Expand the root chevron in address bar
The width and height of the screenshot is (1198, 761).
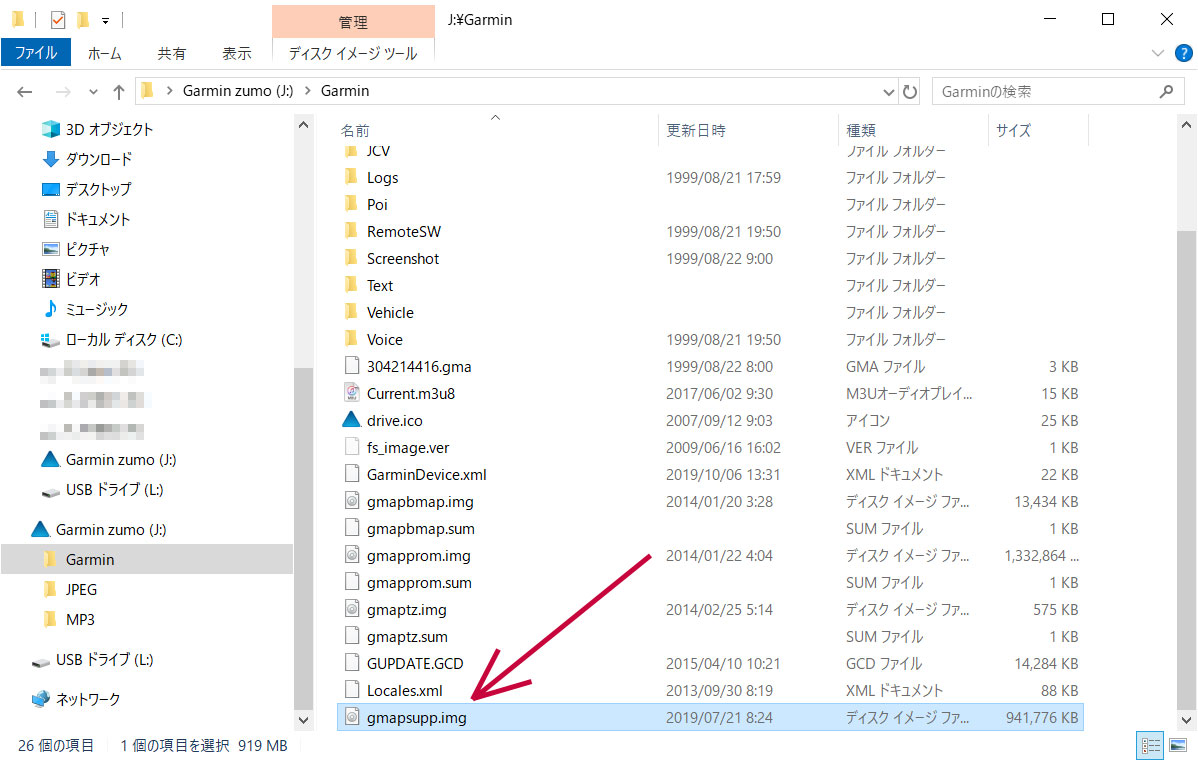(169, 91)
